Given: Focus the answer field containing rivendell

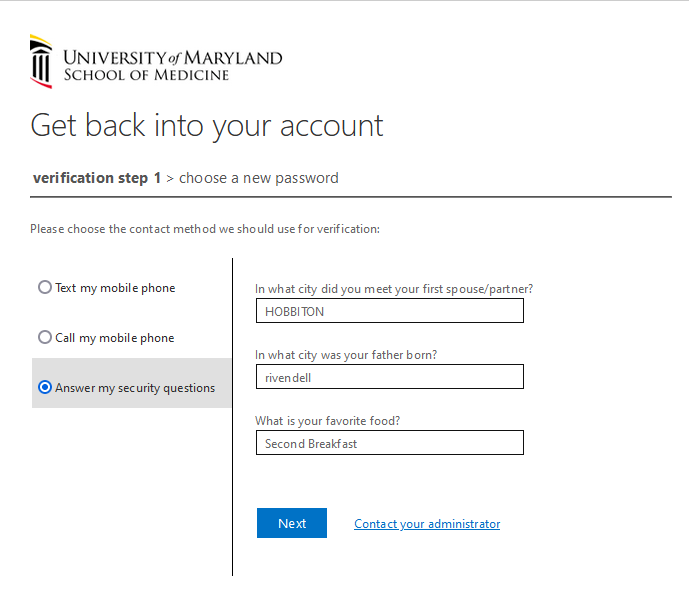Looking at the screenshot, I should [389, 377].
